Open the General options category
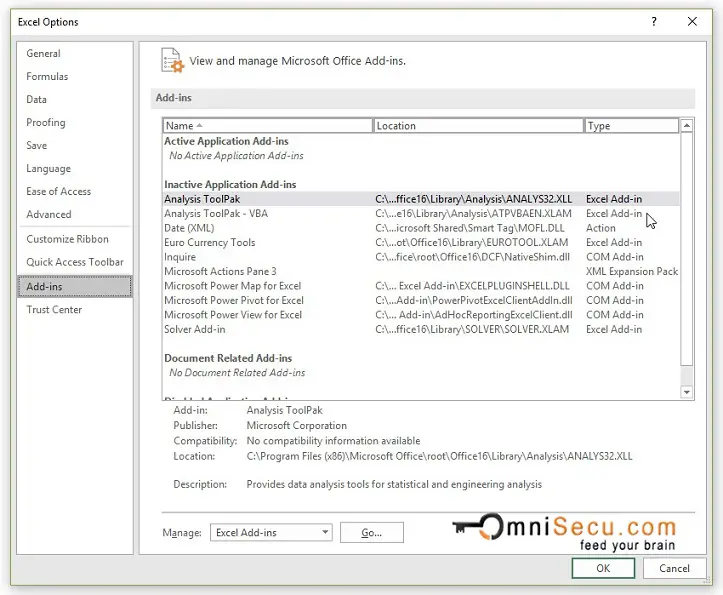723x595 pixels. [43, 54]
